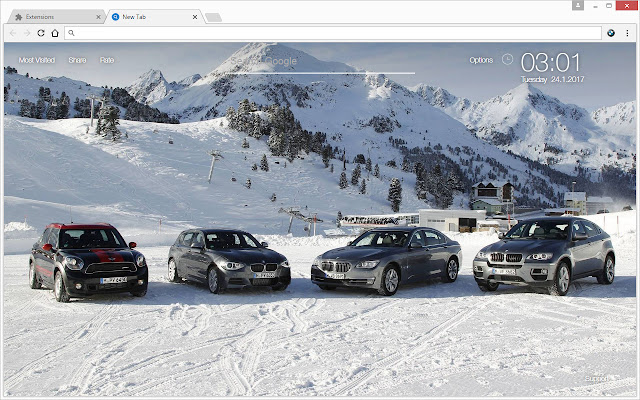Open the Options menu
This screenshot has height=400, width=640.
click(481, 60)
